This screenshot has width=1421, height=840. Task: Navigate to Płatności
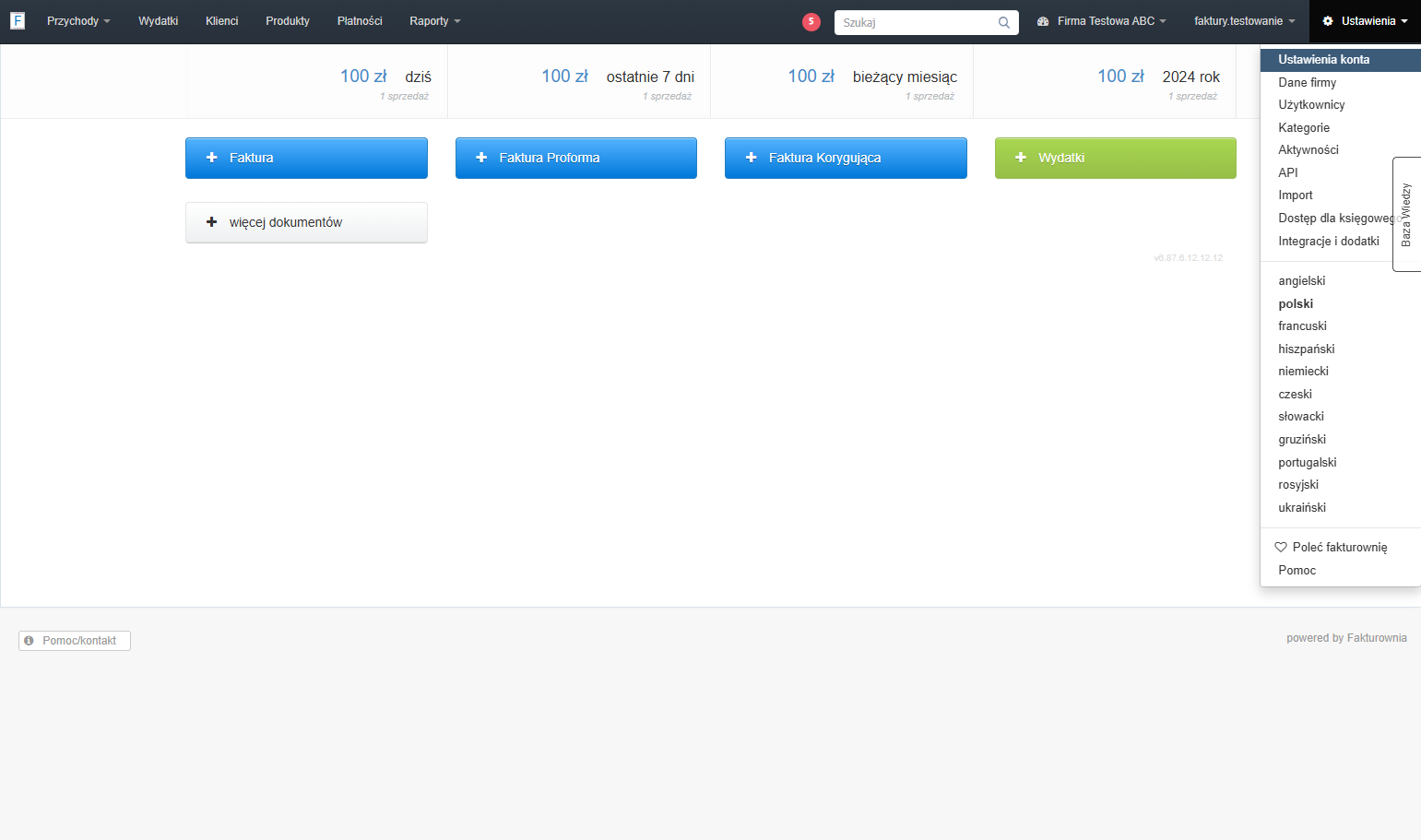click(360, 21)
